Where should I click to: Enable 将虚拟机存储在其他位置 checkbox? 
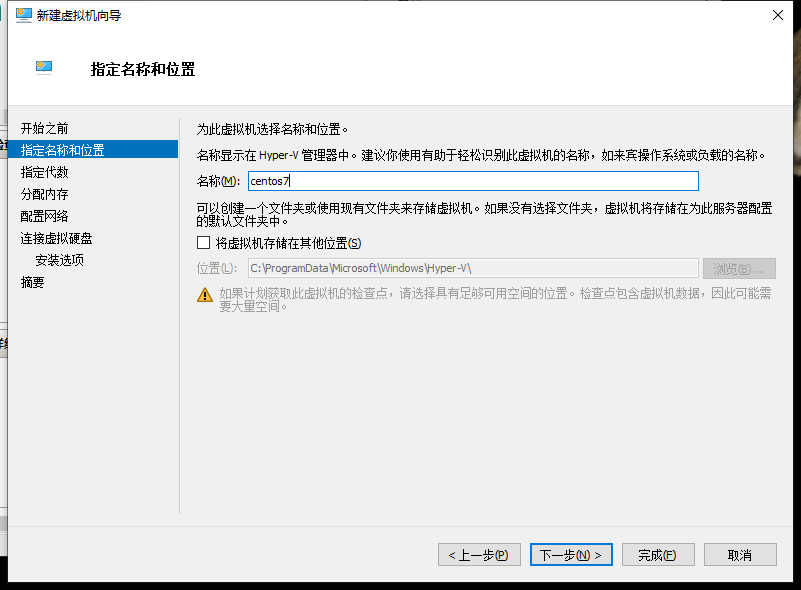click(x=203, y=243)
